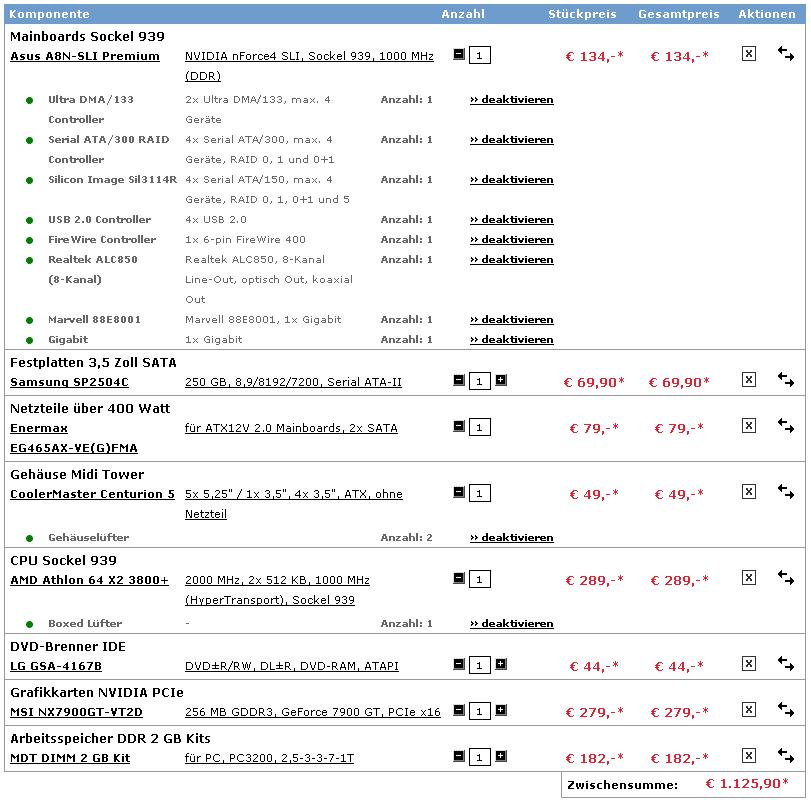Deactivate the Realtek ALC850 audio
The width and height of the screenshot is (811, 802).
pyautogui.click(x=512, y=260)
